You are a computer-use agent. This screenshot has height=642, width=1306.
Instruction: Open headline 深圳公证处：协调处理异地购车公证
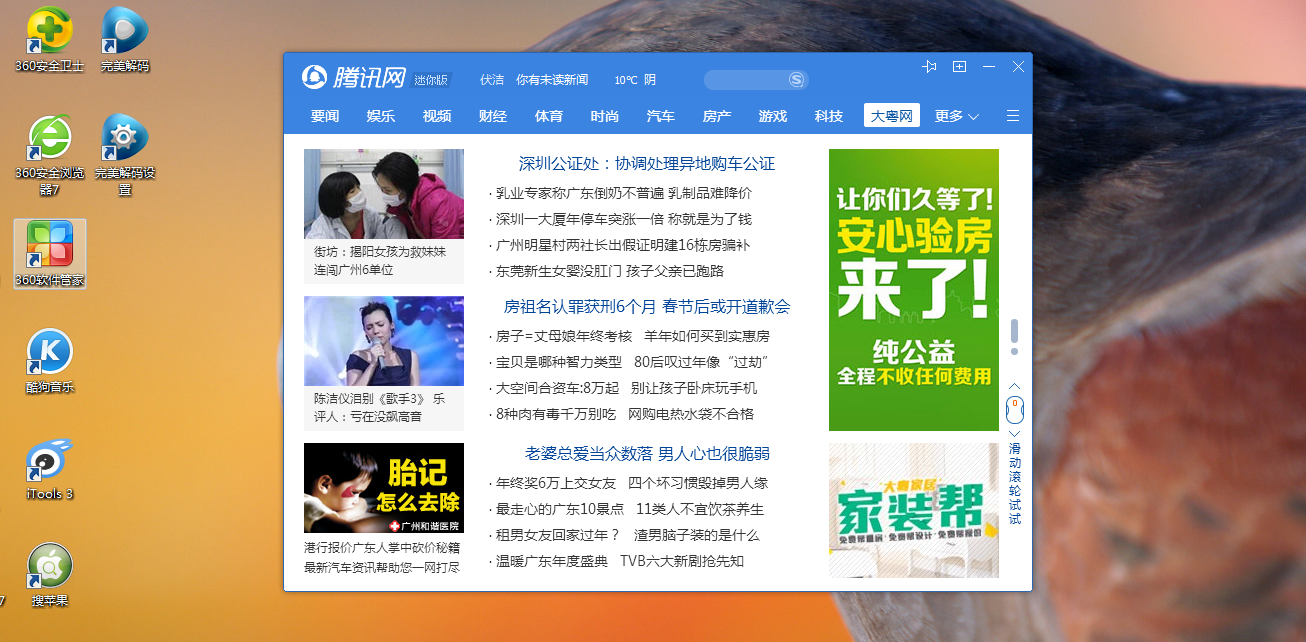(x=647, y=164)
